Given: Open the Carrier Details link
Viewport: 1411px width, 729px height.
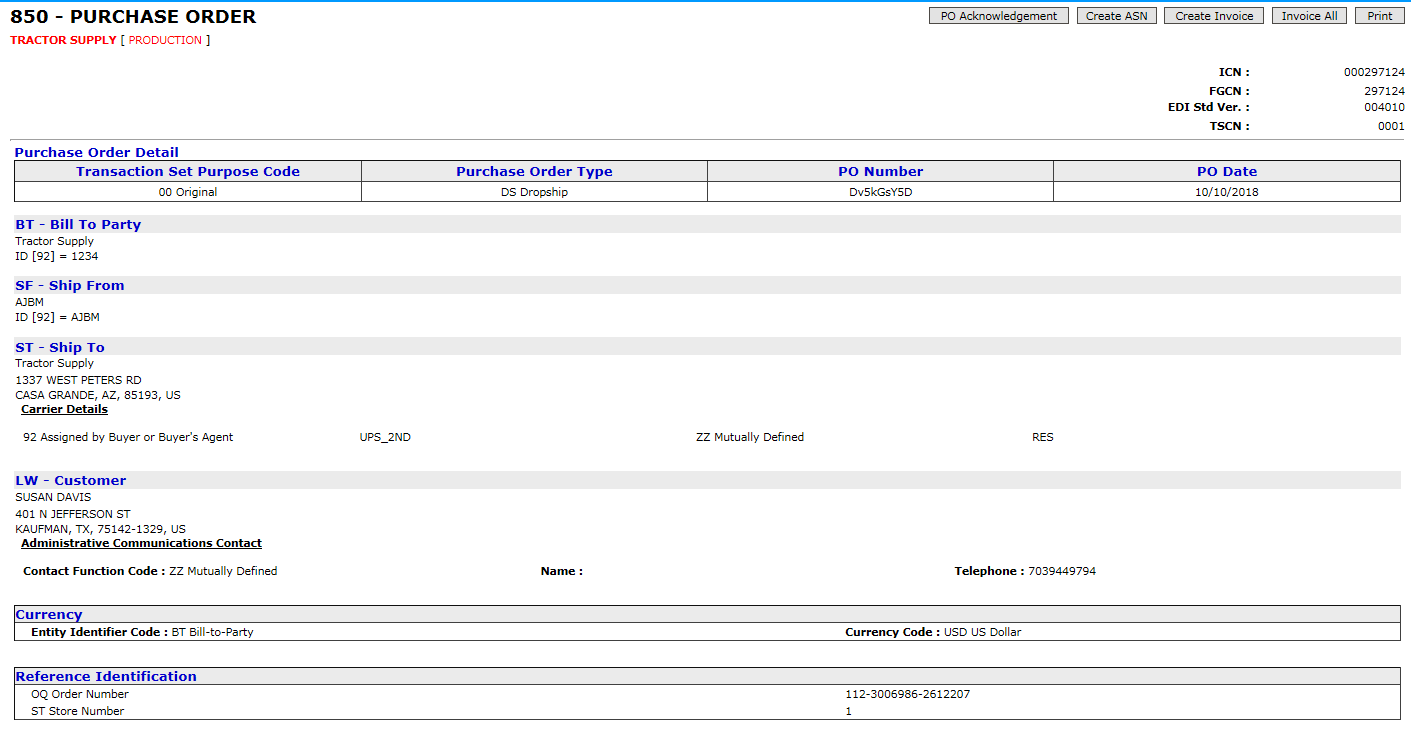Looking at the screenshot, I should [64, 408].
